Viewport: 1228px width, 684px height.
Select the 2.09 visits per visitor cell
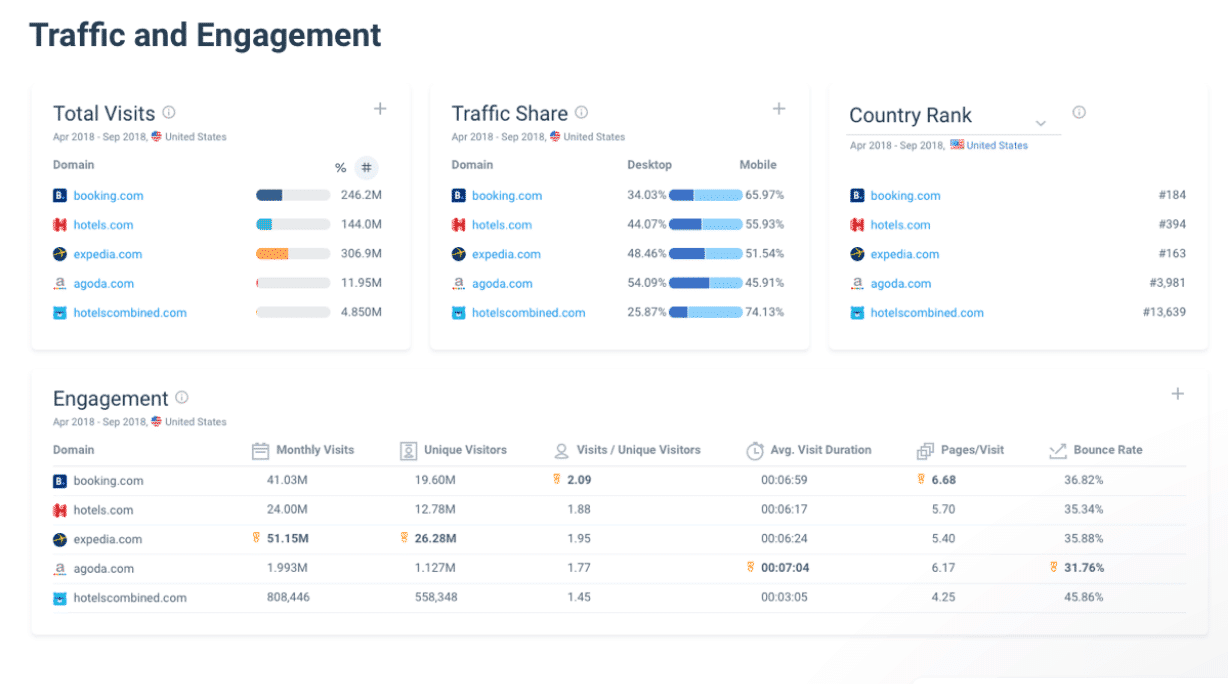[579, 480]
